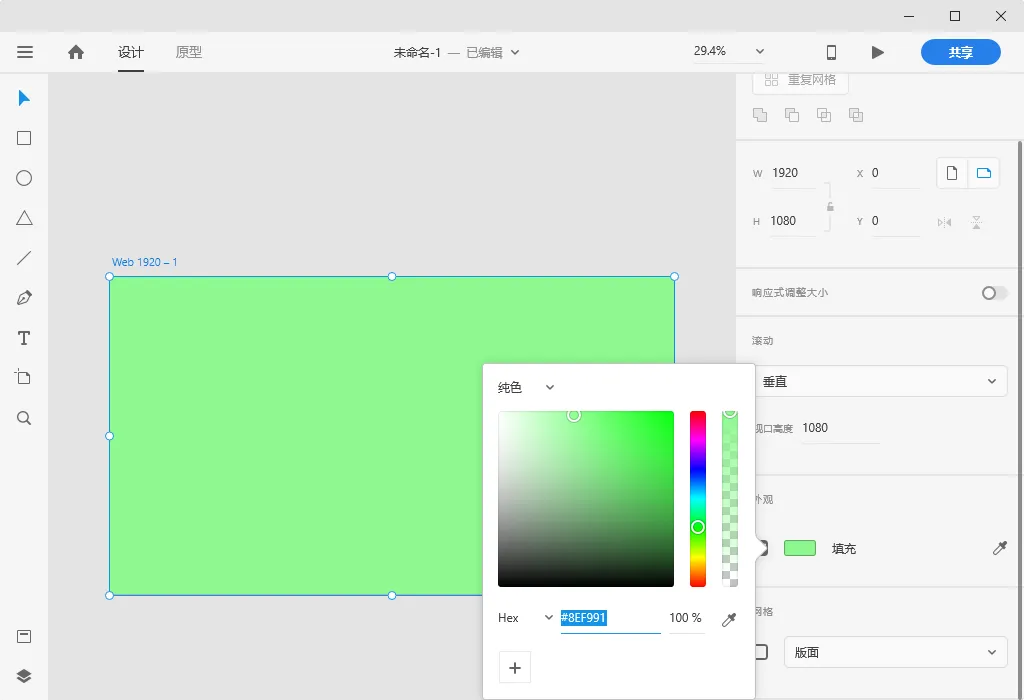Open the Hex color mode dropdown

[x=525, y=618]
